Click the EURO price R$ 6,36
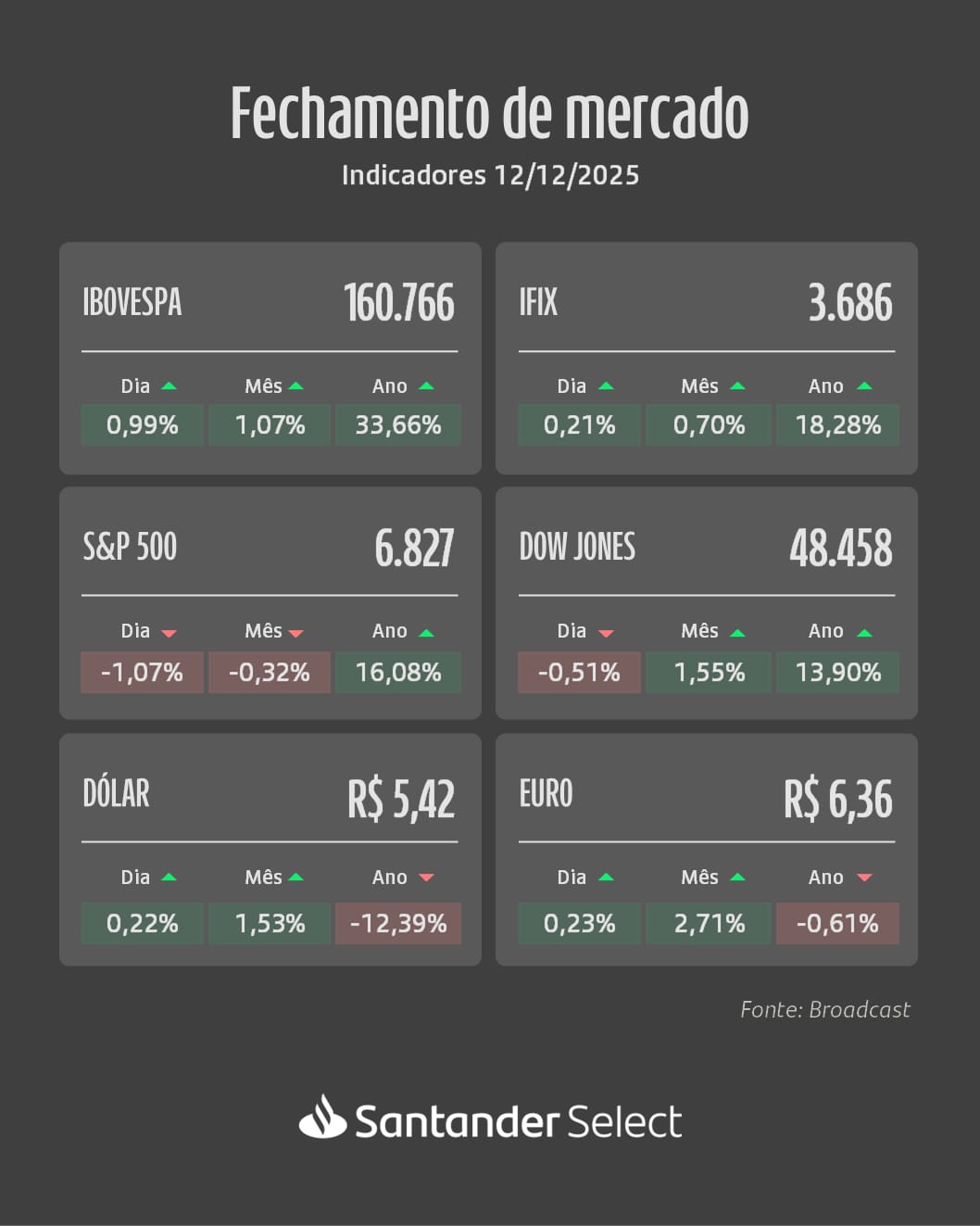980x1226 pixels. pyautogui.click(x=838, y=799)
